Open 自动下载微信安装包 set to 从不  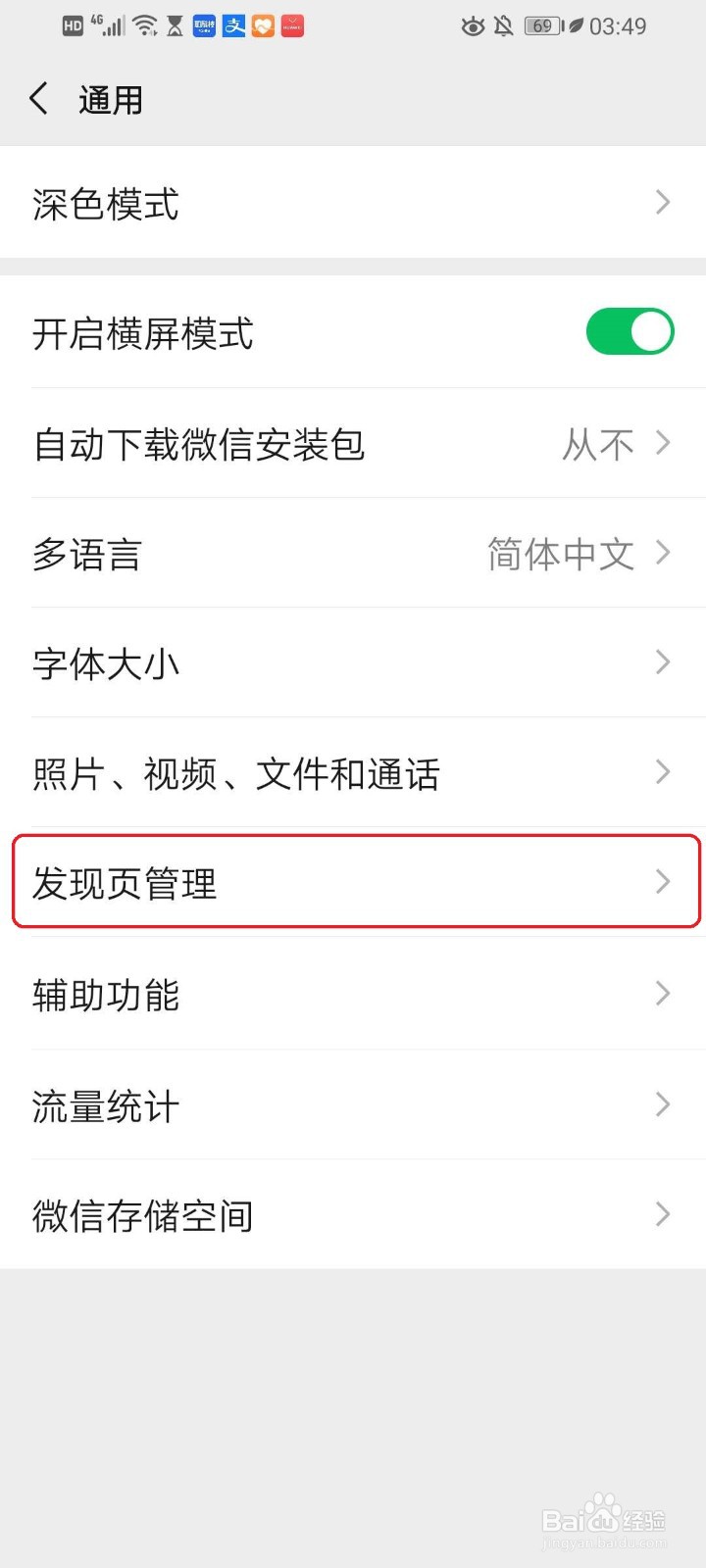[353, 444]
